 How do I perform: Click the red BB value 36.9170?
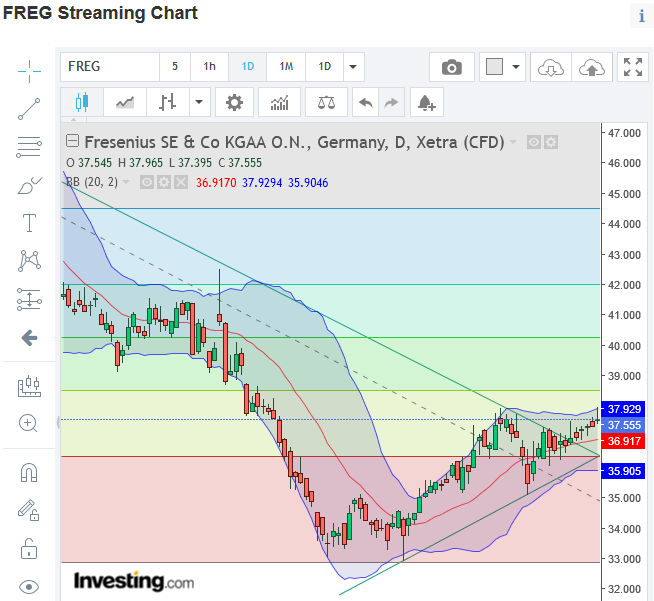pyautogui.click(x=216, y=183)
